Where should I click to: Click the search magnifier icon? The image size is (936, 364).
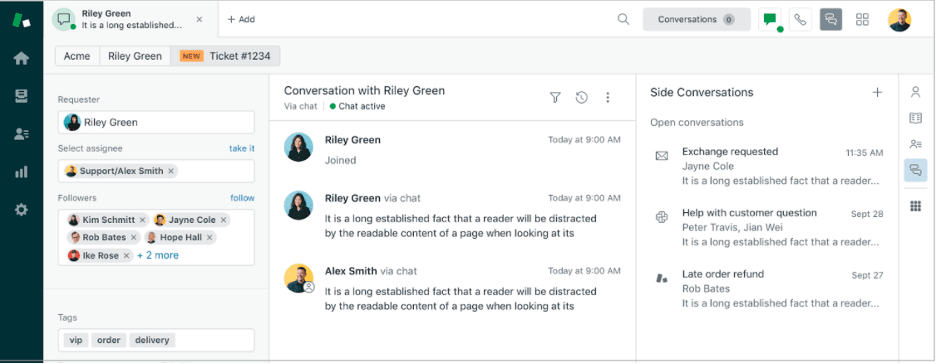click(623, 19)
